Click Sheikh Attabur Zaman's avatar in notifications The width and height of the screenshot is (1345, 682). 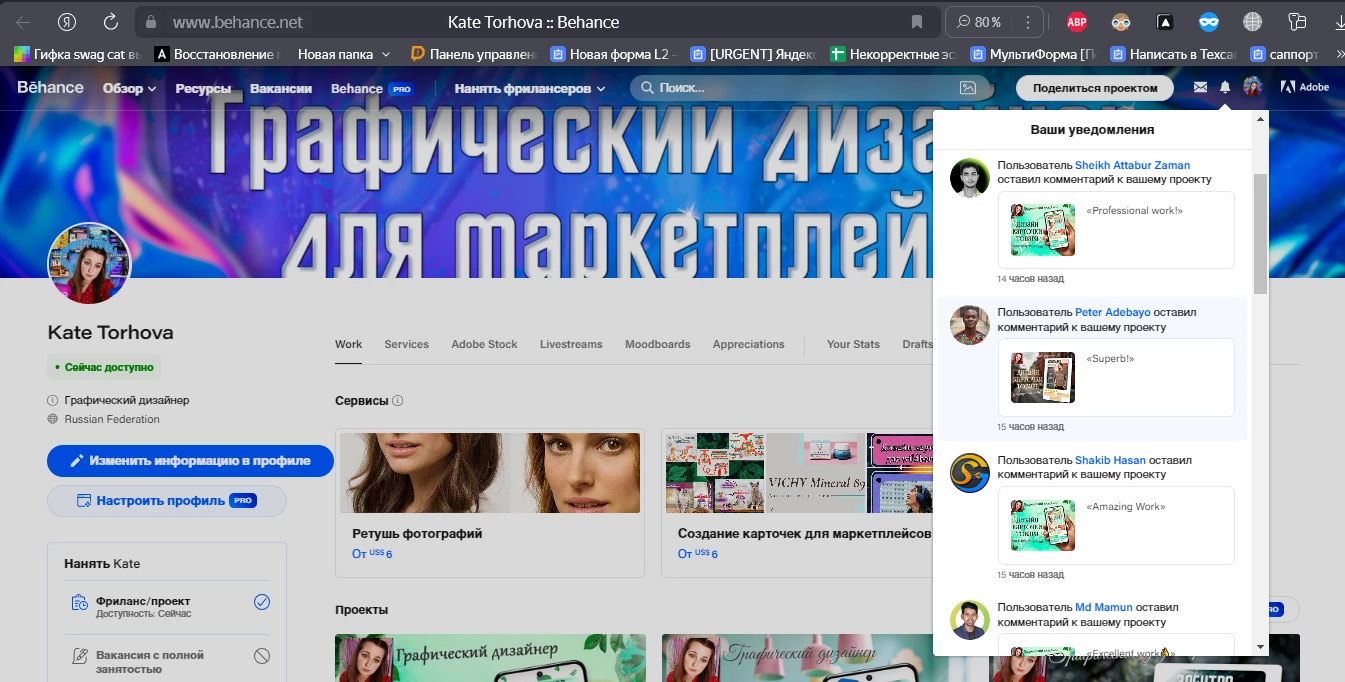(x=969, y=178)
